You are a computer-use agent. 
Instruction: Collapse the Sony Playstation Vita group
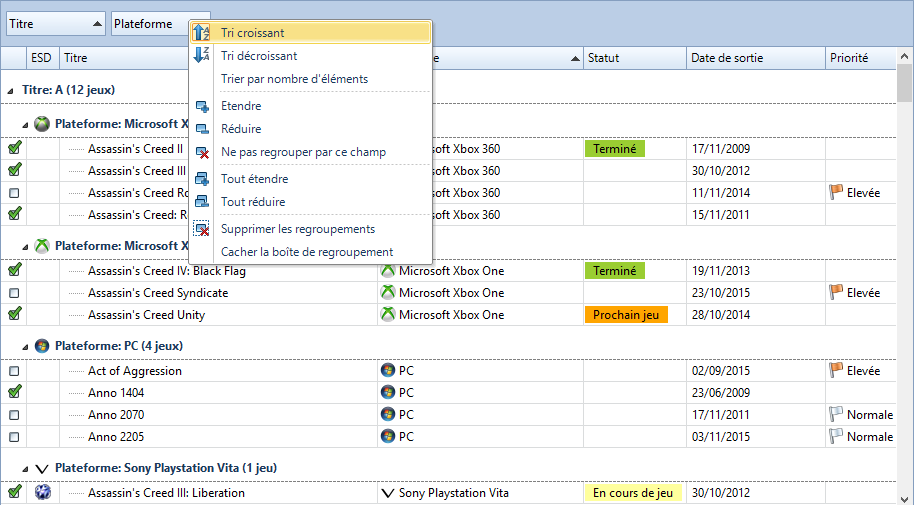(x=25, y=469)
